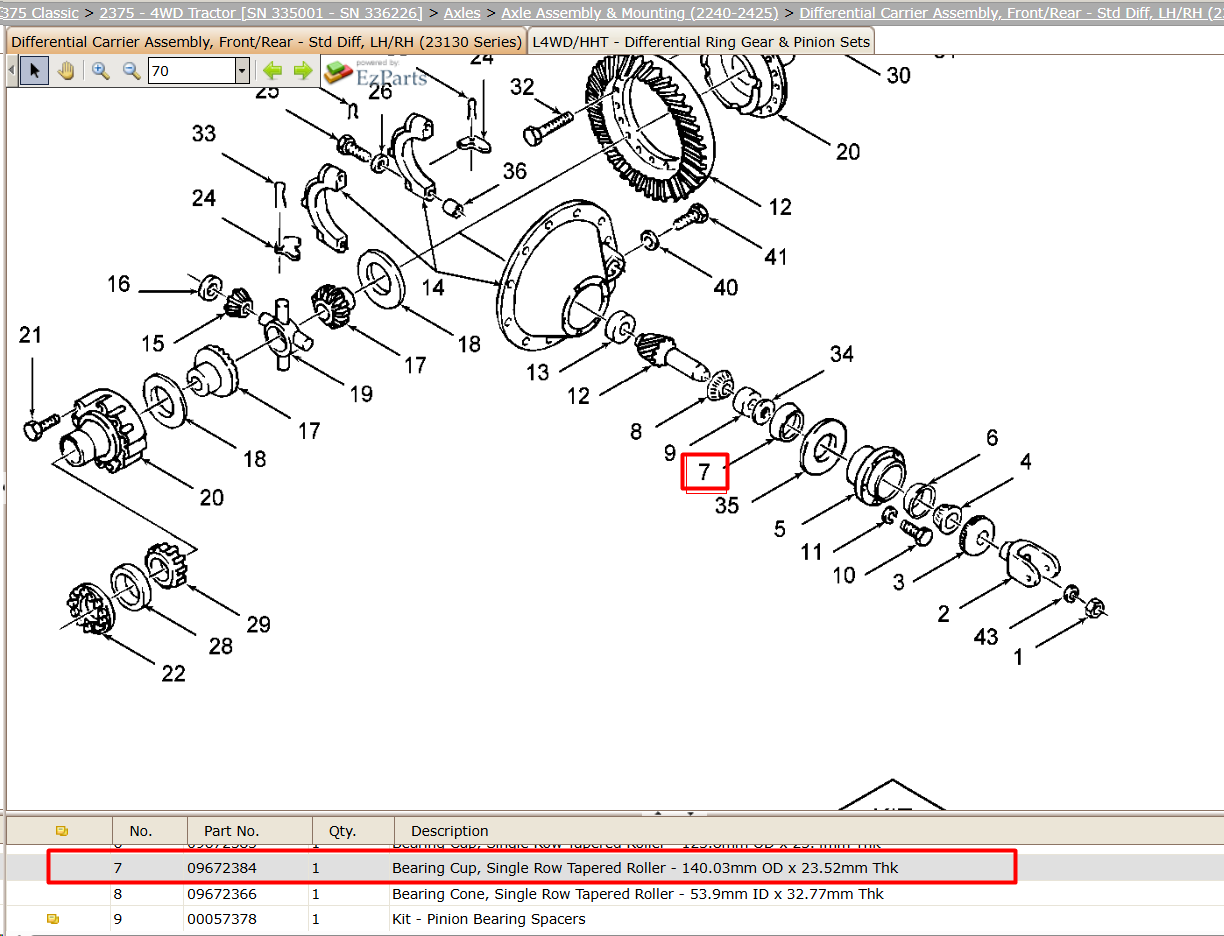Screen dimensions: 1224x936
Task: Click callout number 4 in the diagram
Action: [x=1025, y=462]
